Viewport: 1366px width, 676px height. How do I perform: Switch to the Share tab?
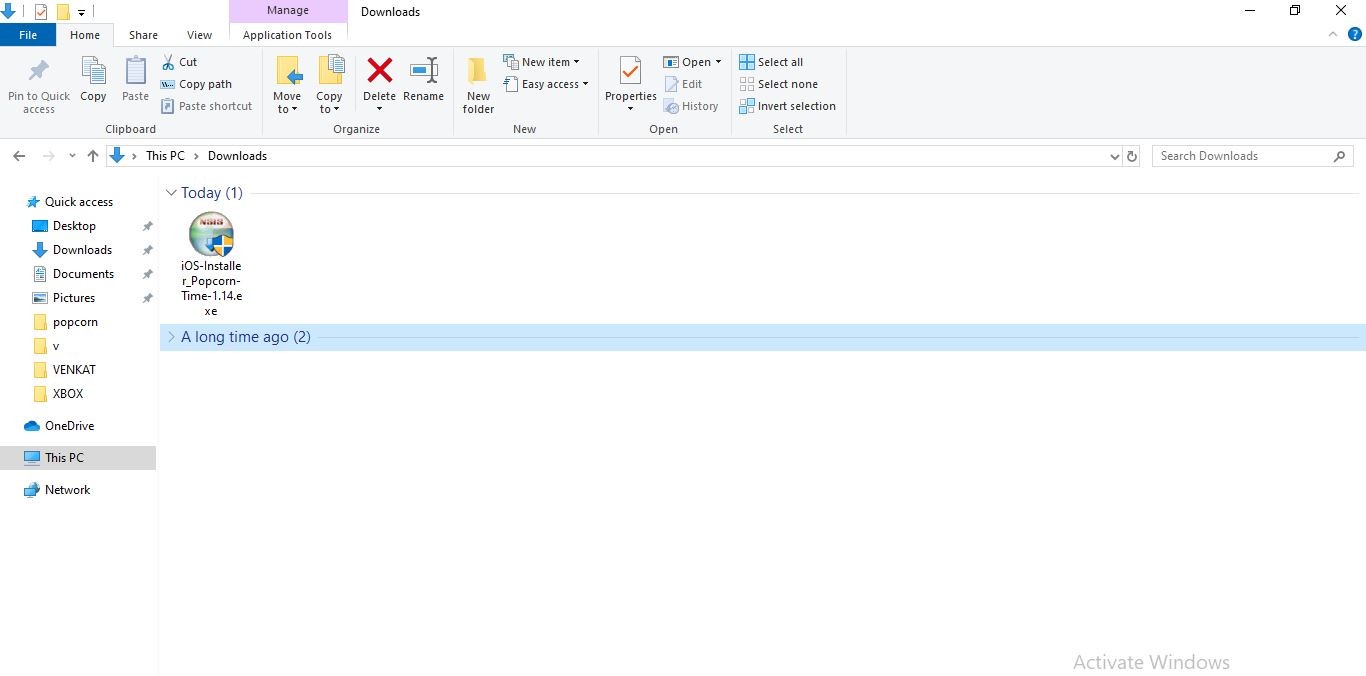(x=143, y=35)
